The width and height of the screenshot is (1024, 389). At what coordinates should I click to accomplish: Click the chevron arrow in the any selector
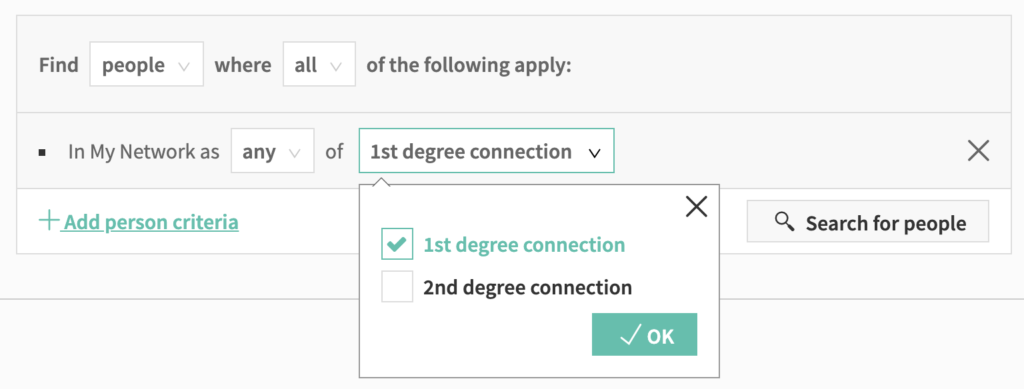tap(295, 153)
